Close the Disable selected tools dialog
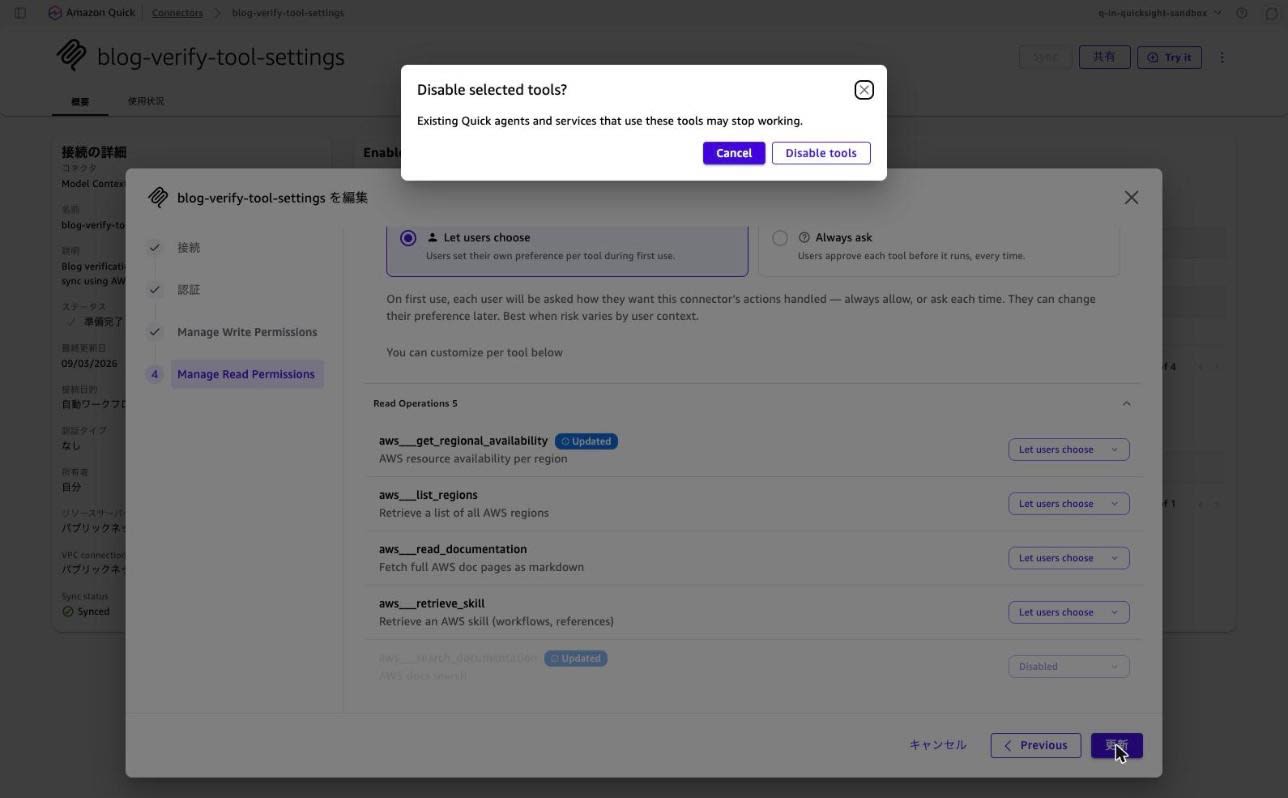 [864, 90]
